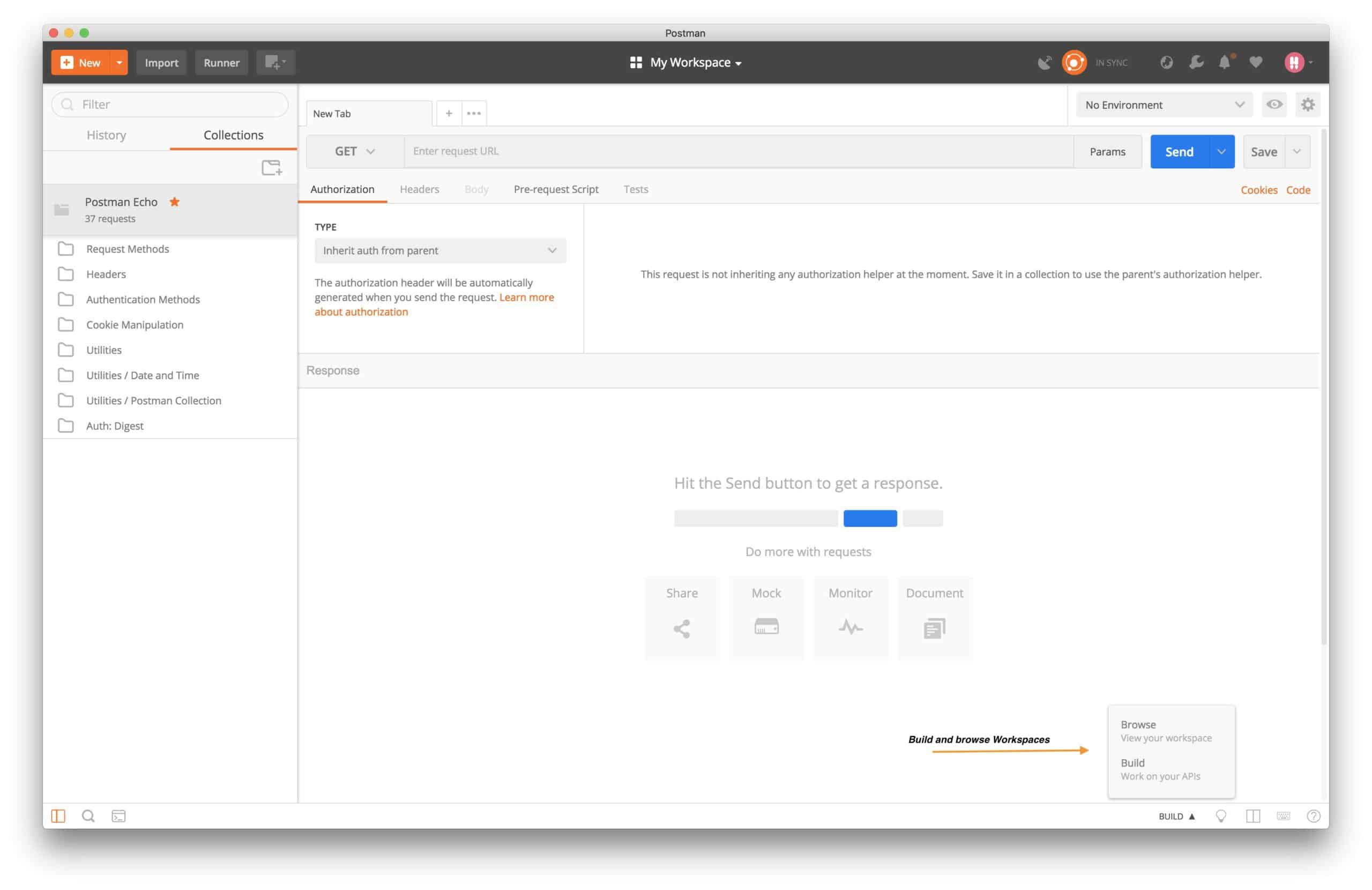Click the Save button

point(1264,152)
